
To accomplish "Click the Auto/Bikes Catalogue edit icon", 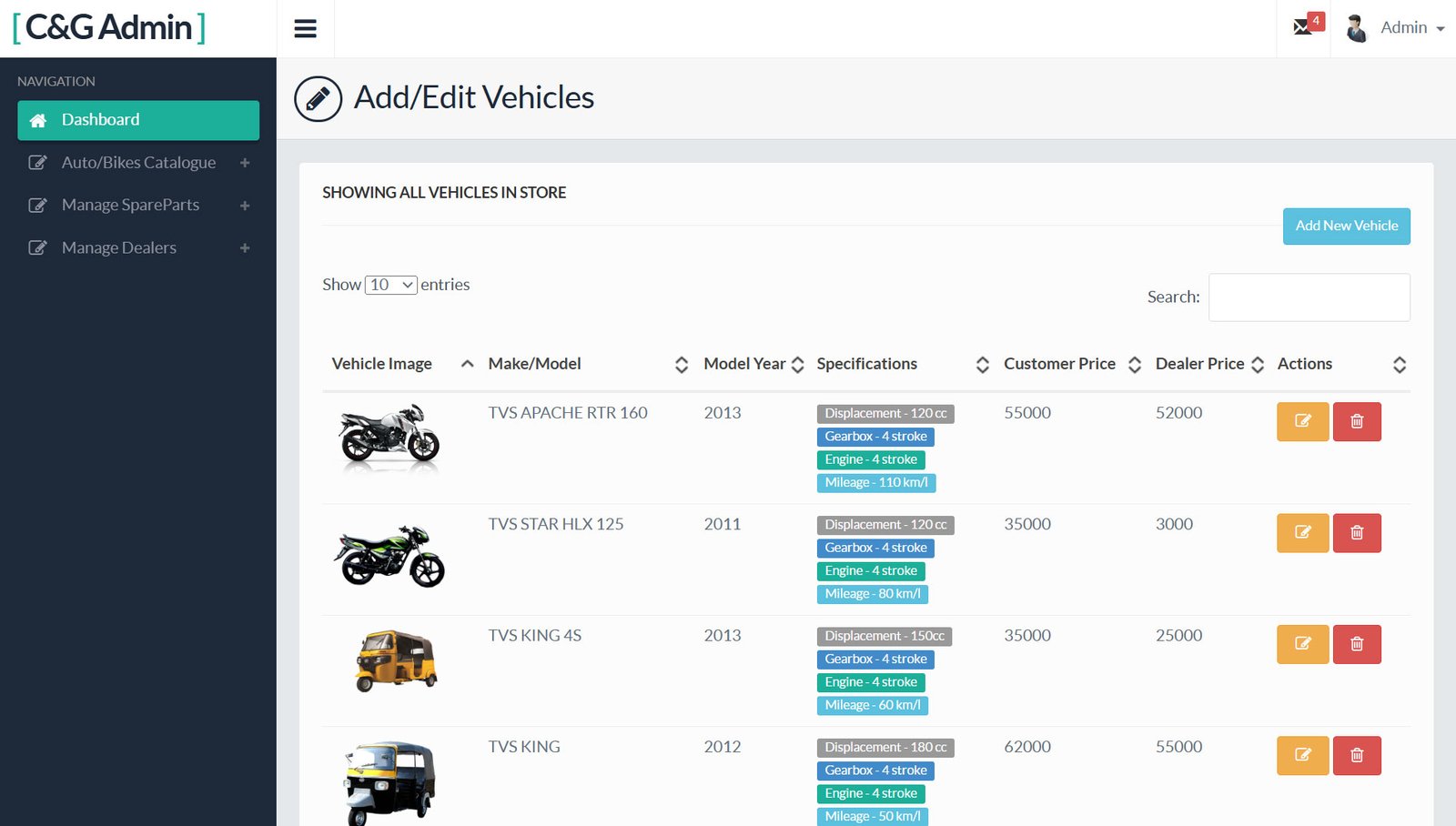I will 37,163.
